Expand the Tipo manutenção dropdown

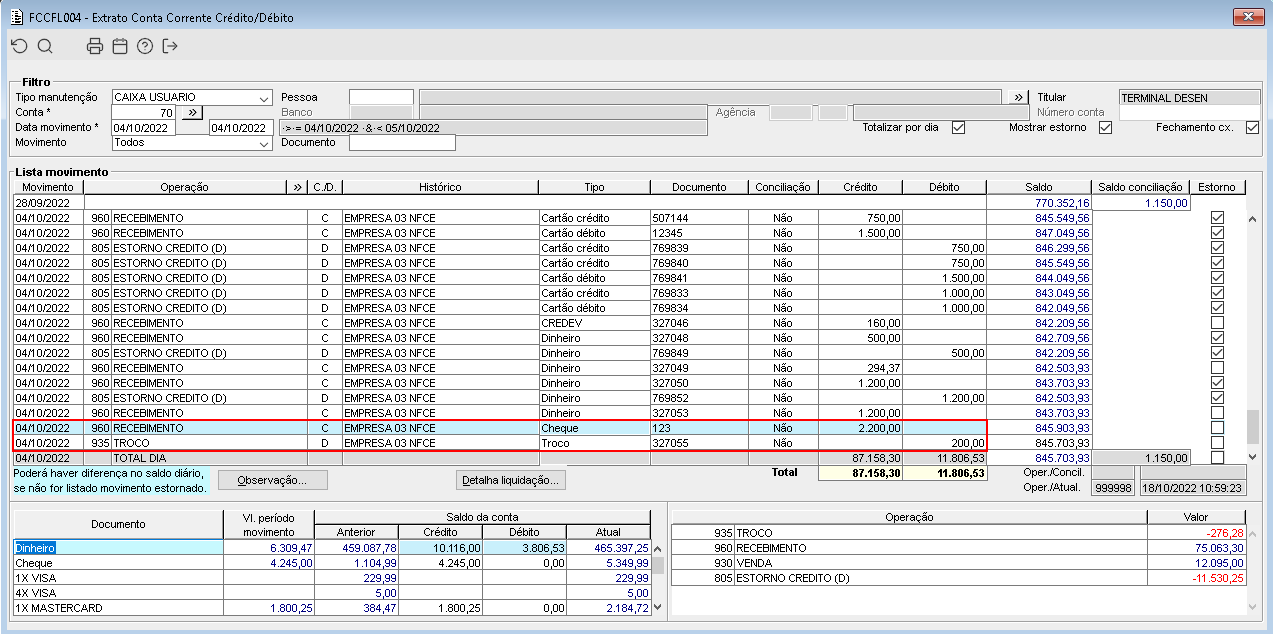tap(264, 98)
